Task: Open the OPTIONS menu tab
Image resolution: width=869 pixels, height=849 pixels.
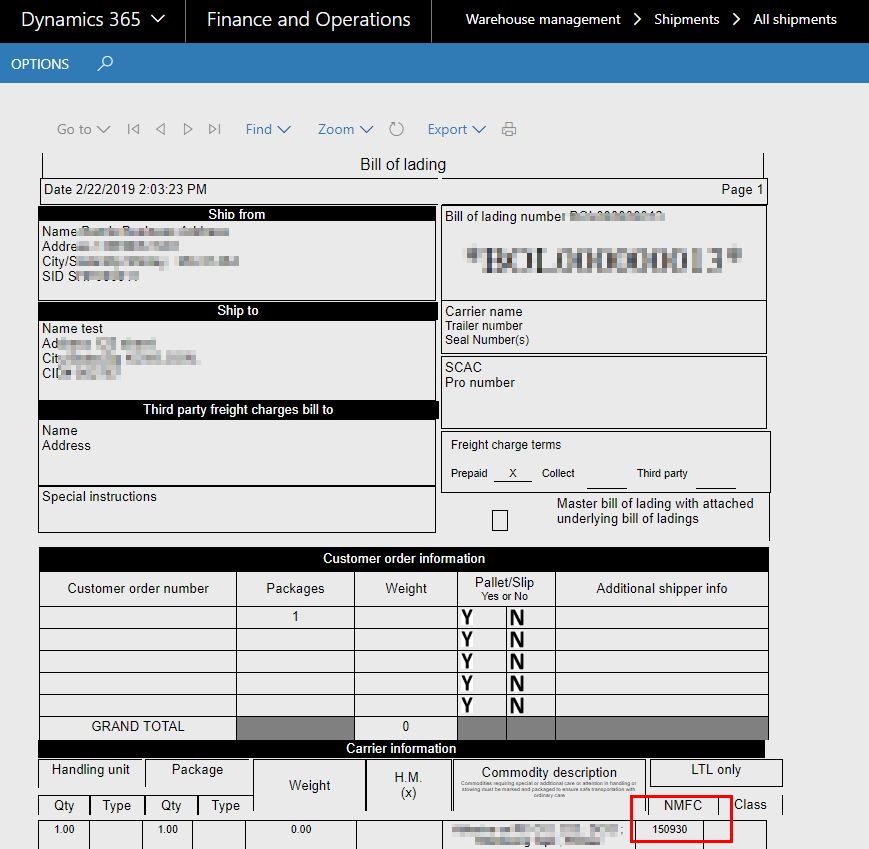Action: click(x=40, y=64)
